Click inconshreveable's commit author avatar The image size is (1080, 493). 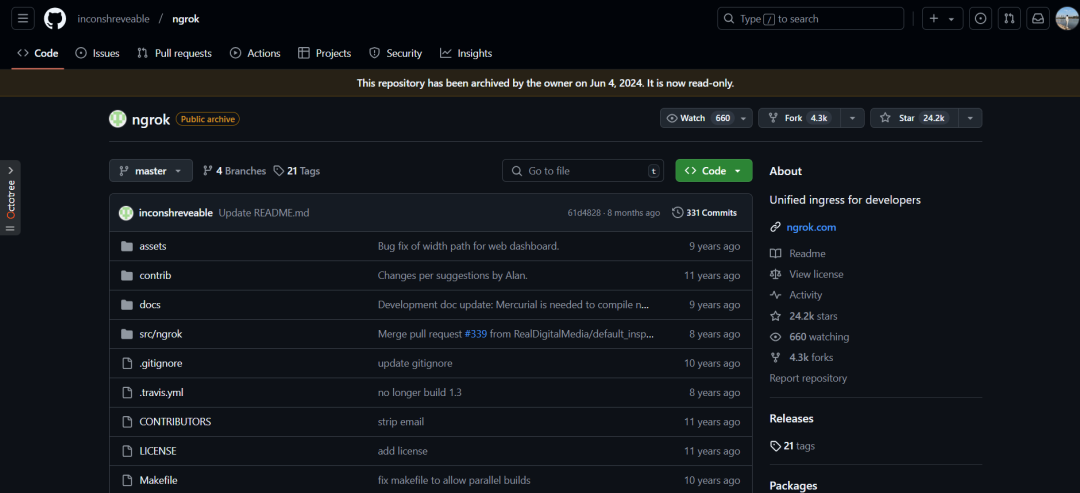coord(125,213)
